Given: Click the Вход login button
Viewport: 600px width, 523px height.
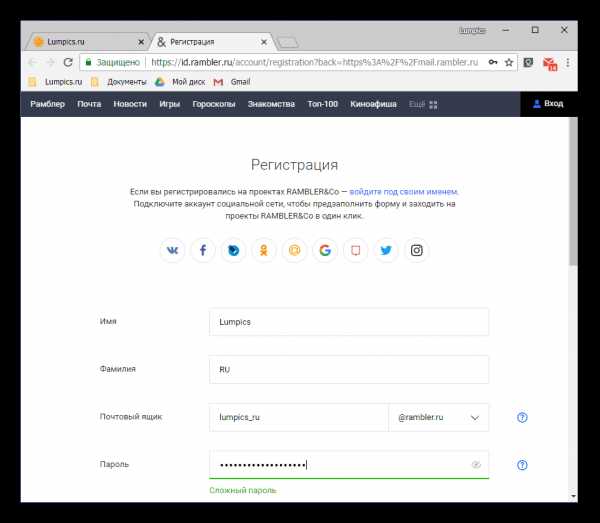Looking at the screenshot, I should (x=549, y=104).
